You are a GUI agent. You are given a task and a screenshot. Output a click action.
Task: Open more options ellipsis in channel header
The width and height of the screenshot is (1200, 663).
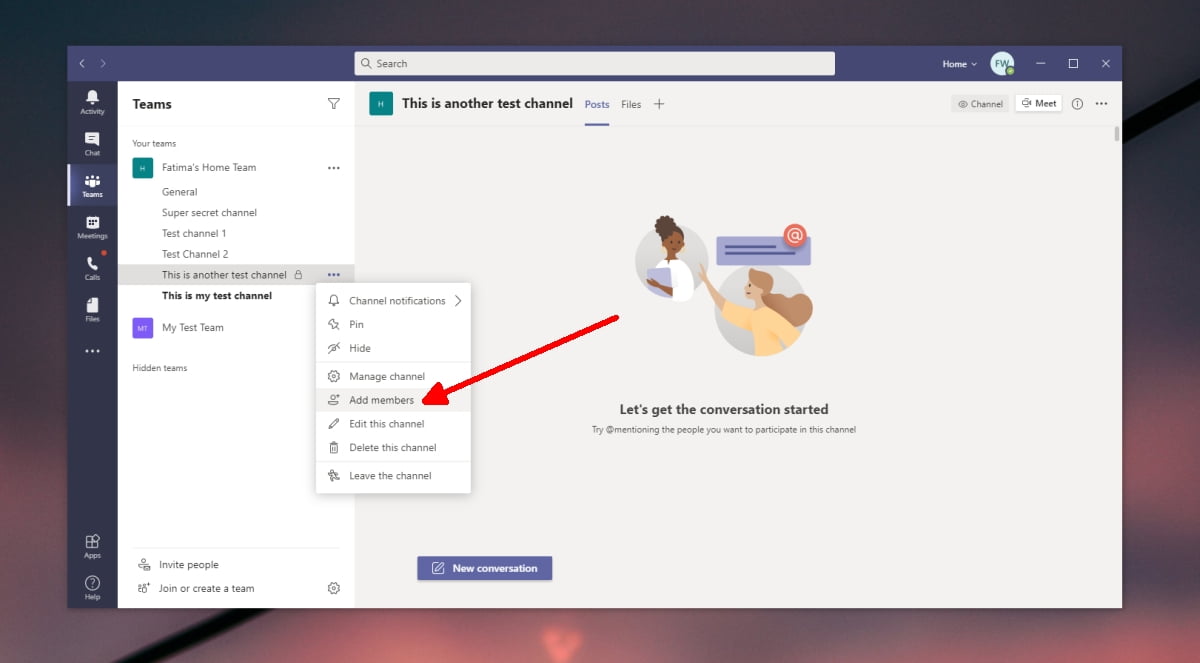click(x=1101, y=103)
